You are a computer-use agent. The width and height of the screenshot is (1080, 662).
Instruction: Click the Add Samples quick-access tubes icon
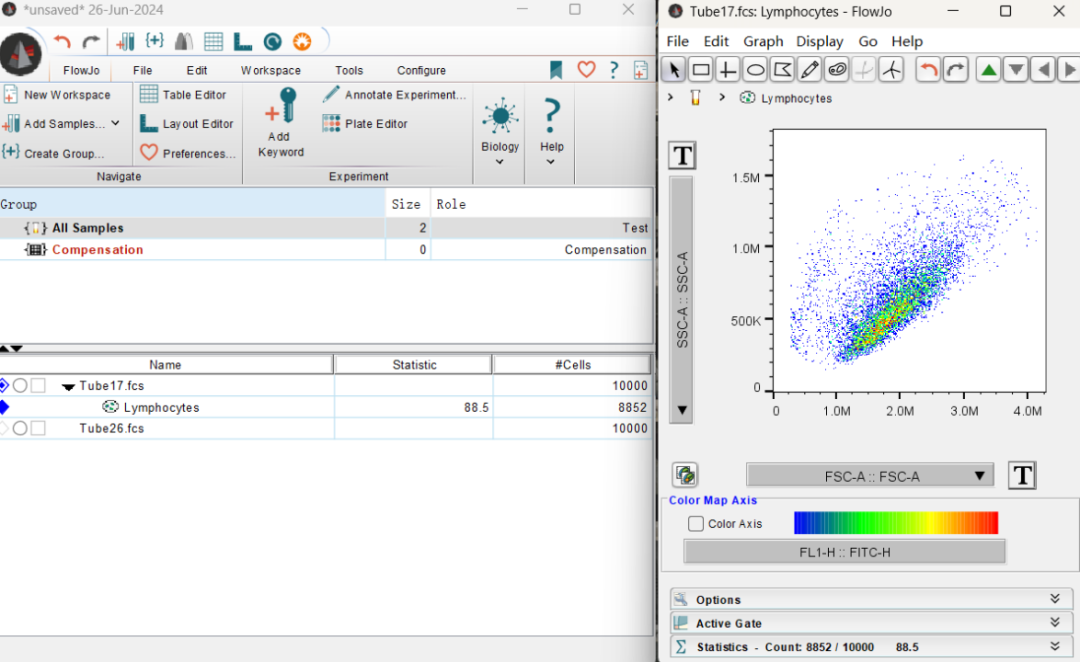(x=125, y=41)
